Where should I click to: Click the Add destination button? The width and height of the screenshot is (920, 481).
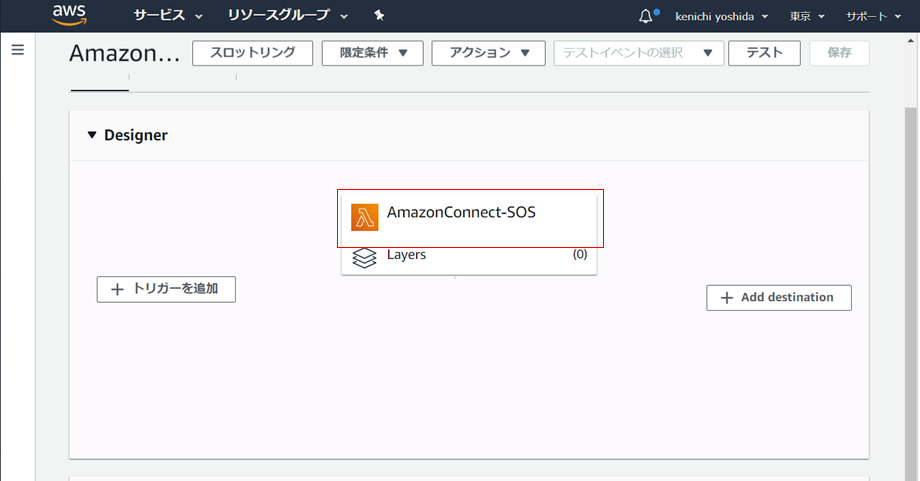pos(779,297)
